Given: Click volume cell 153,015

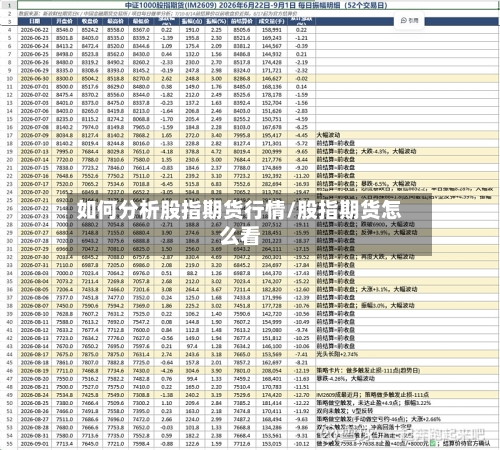Looking at the screenshot, I should [272, 444].
